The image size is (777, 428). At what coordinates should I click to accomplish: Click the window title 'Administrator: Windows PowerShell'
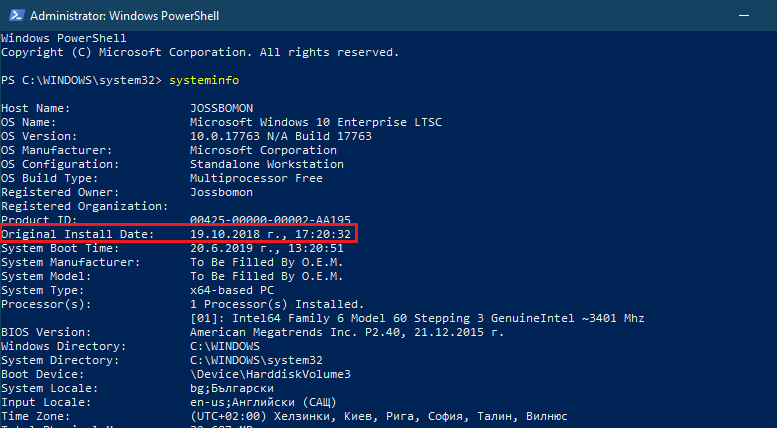[x=124, y=16]
